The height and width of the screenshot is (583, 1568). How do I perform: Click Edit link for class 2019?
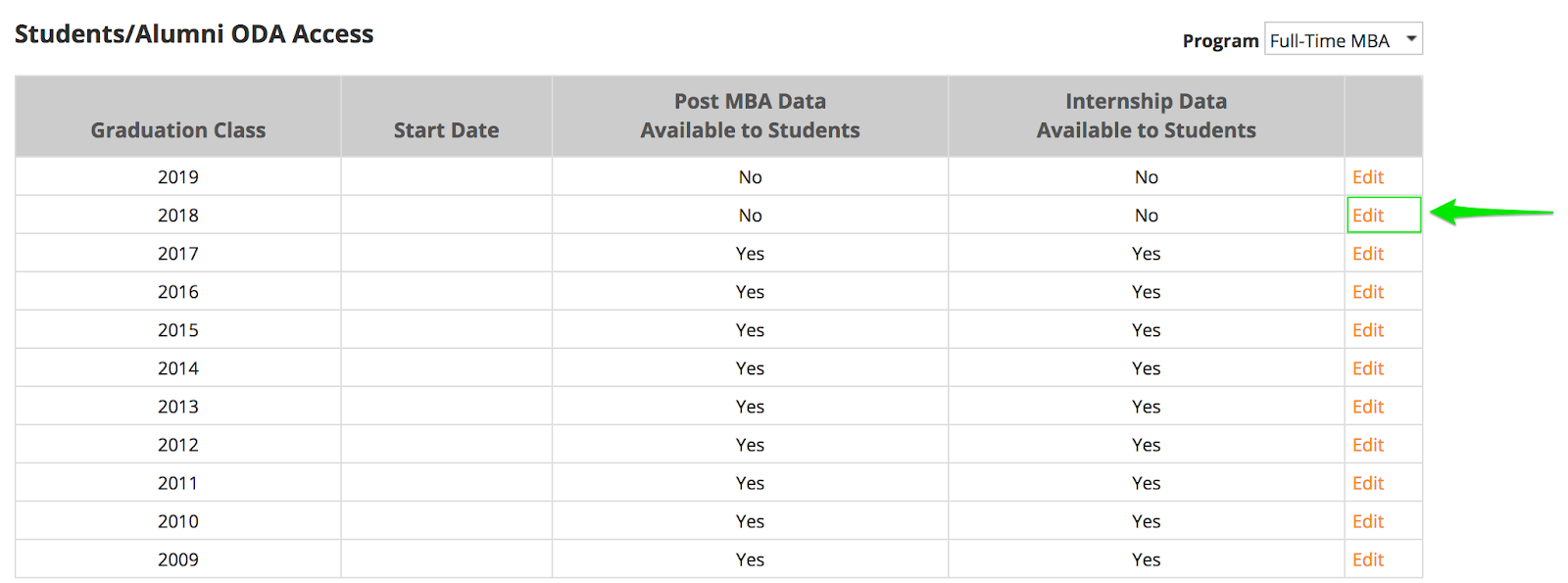point(1367,177)
